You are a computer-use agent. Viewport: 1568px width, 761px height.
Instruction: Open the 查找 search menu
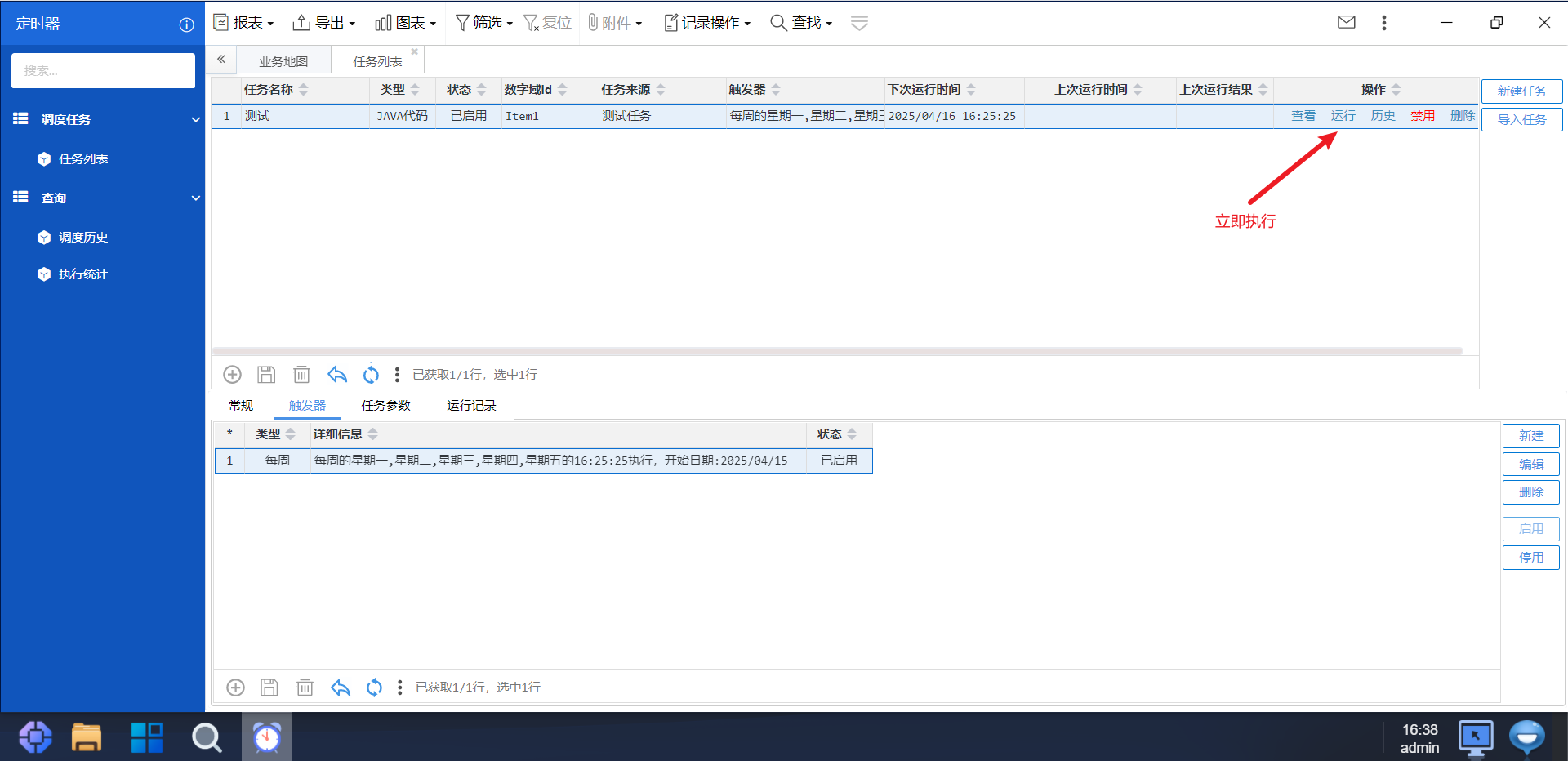pos(801,23)
